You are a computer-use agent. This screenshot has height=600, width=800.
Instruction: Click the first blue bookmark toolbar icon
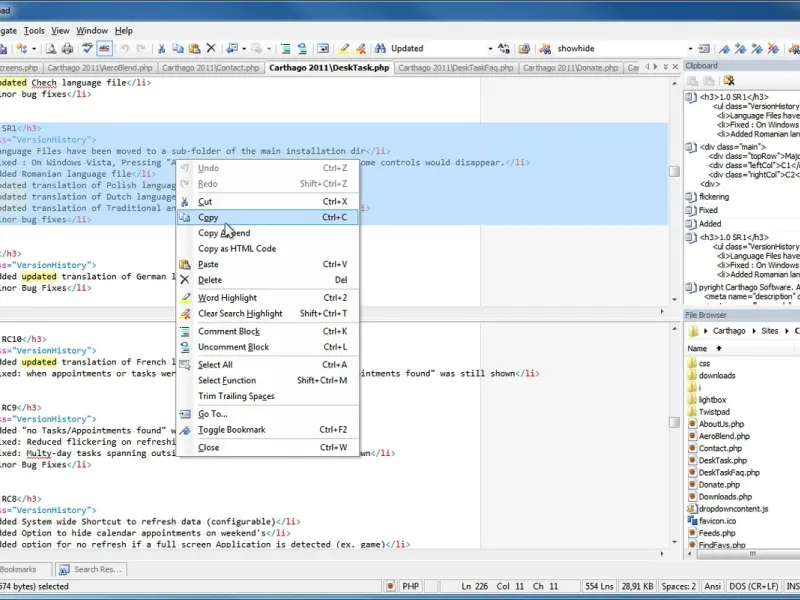tap(724, 48)
